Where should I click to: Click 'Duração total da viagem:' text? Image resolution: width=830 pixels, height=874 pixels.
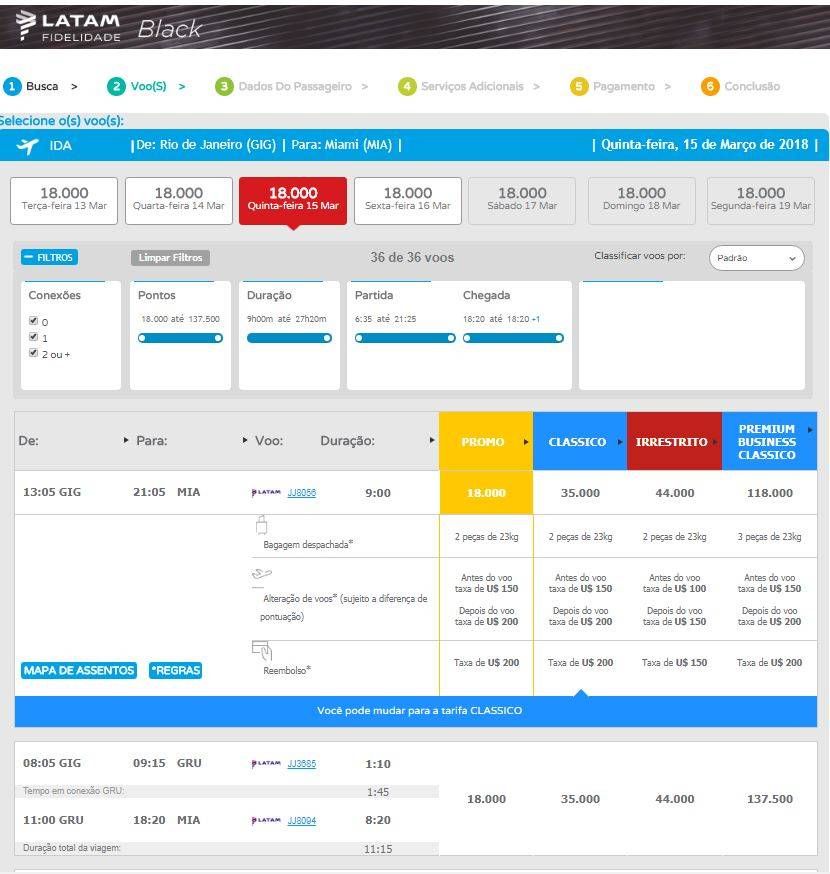[x=71, y=848]
